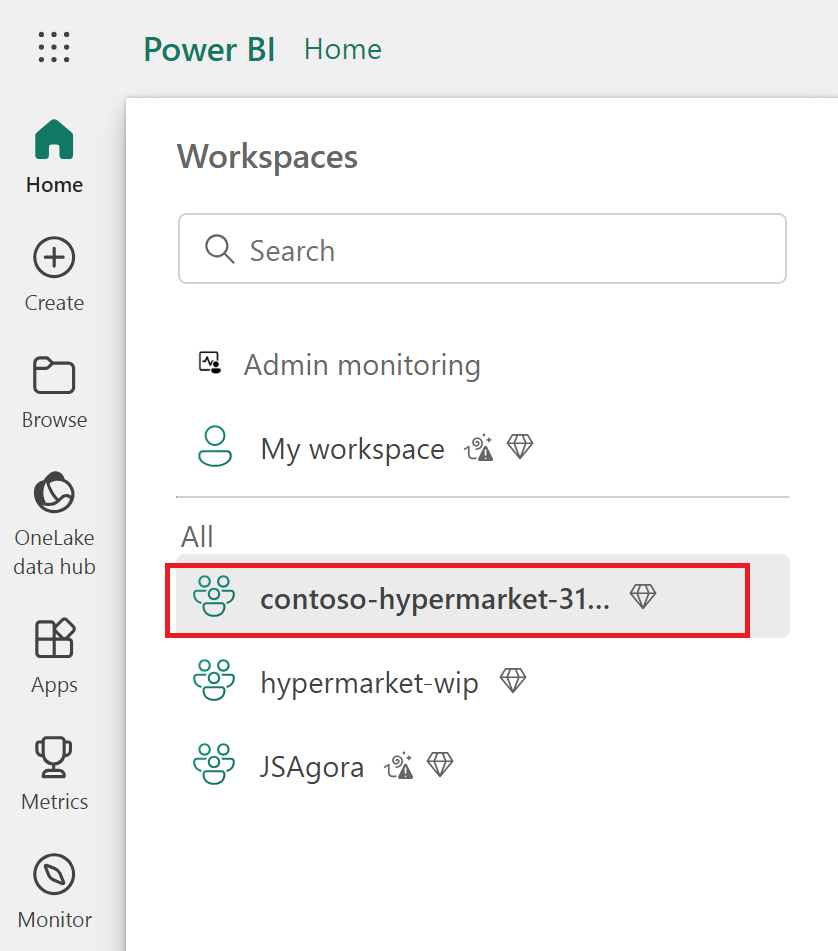Click the trial warning icon beside JSAgora
The height and width of the screenshot is (951, 838).
coord(398,765)
